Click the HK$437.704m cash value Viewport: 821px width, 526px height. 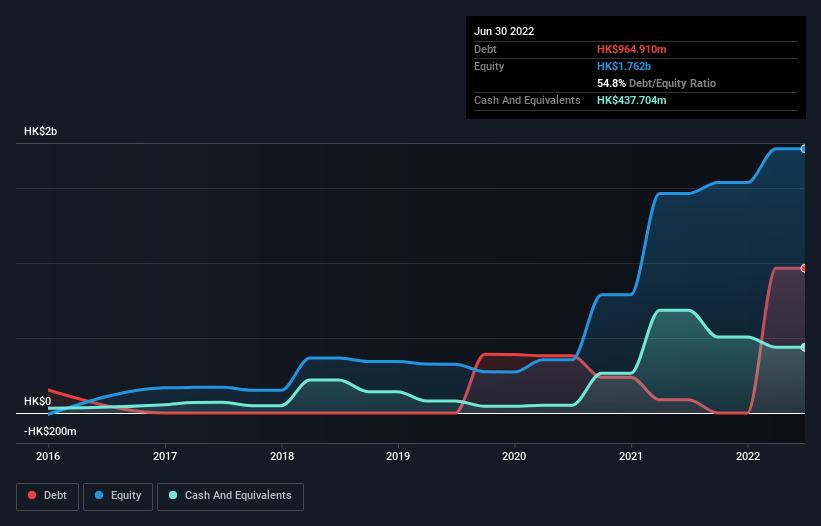(631, 100)
